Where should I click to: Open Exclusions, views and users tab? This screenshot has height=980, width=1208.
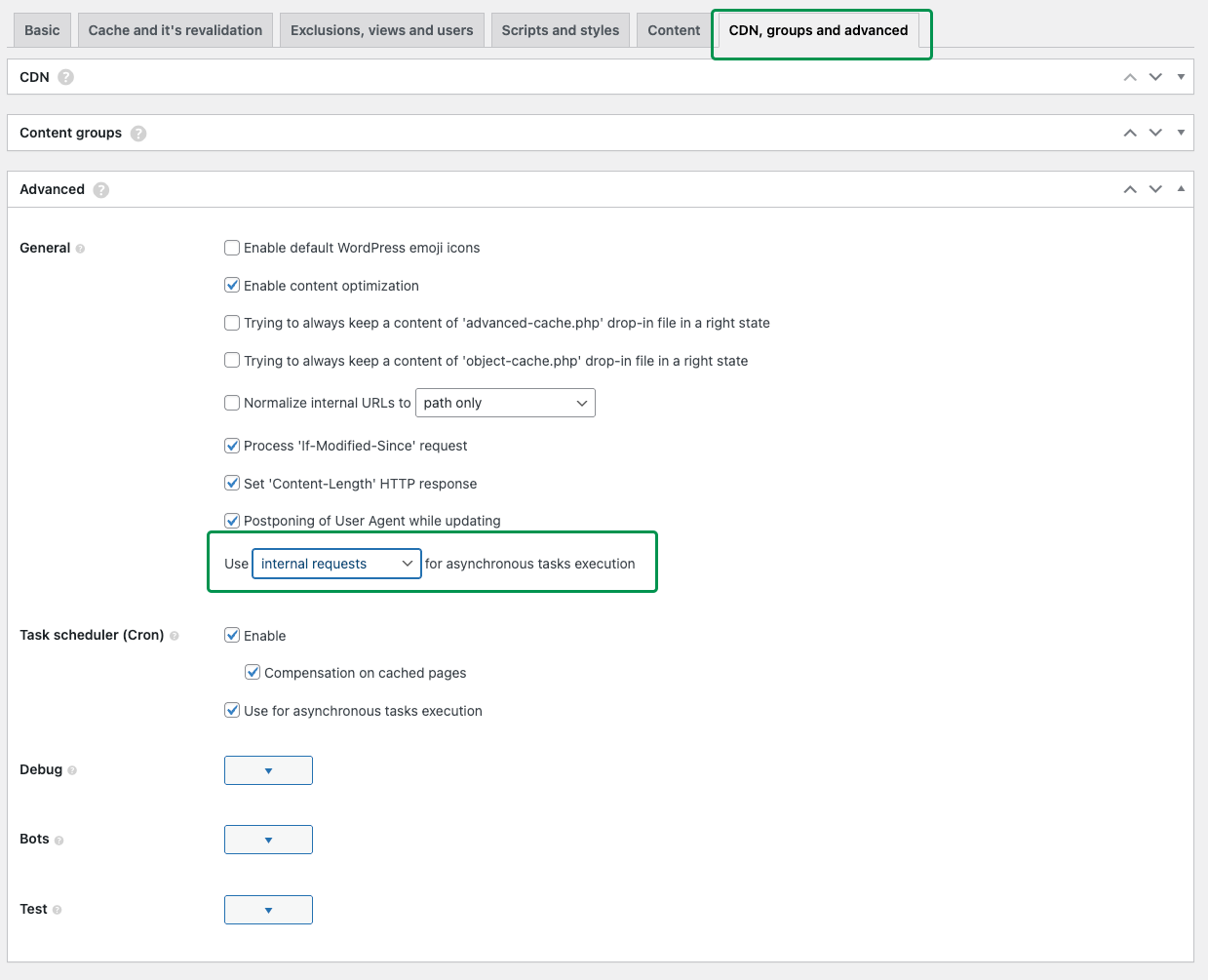pyautogui.click(x=382, y=30)
